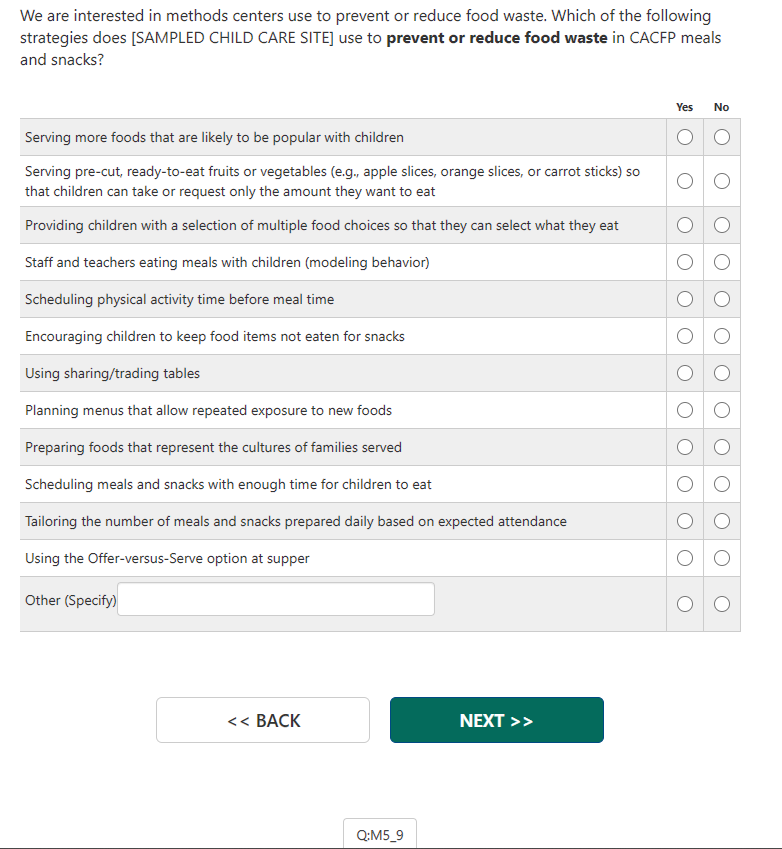Viewport: 782px width, 849px height.
Task: Select Yes for Offer-versus-Serve at supper
Action: click(x=685, y=558)
